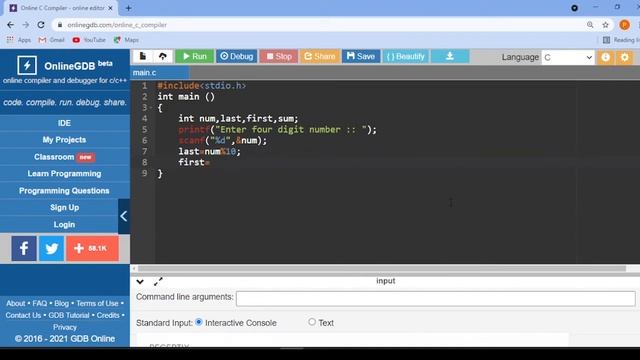Click the browser forward arrow

tap(26, 25)
